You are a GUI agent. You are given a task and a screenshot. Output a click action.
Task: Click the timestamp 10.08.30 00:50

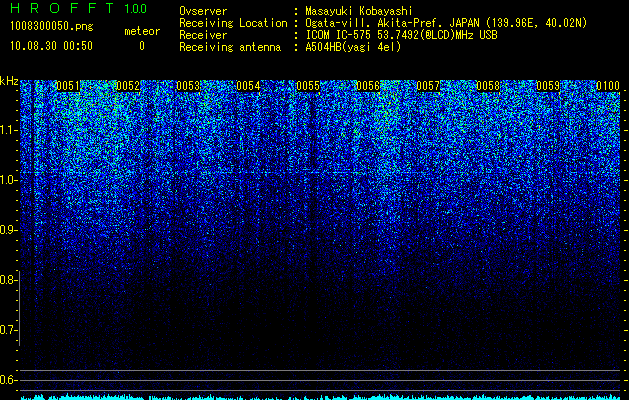click(x=51, y=46)
